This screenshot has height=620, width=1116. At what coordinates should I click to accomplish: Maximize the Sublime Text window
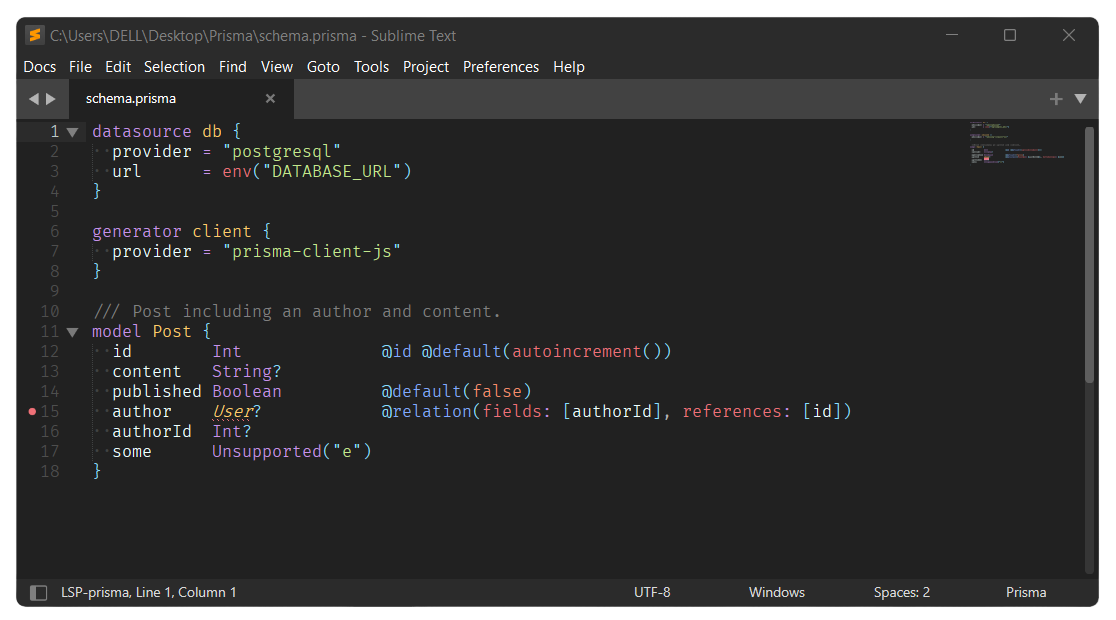1010,35
